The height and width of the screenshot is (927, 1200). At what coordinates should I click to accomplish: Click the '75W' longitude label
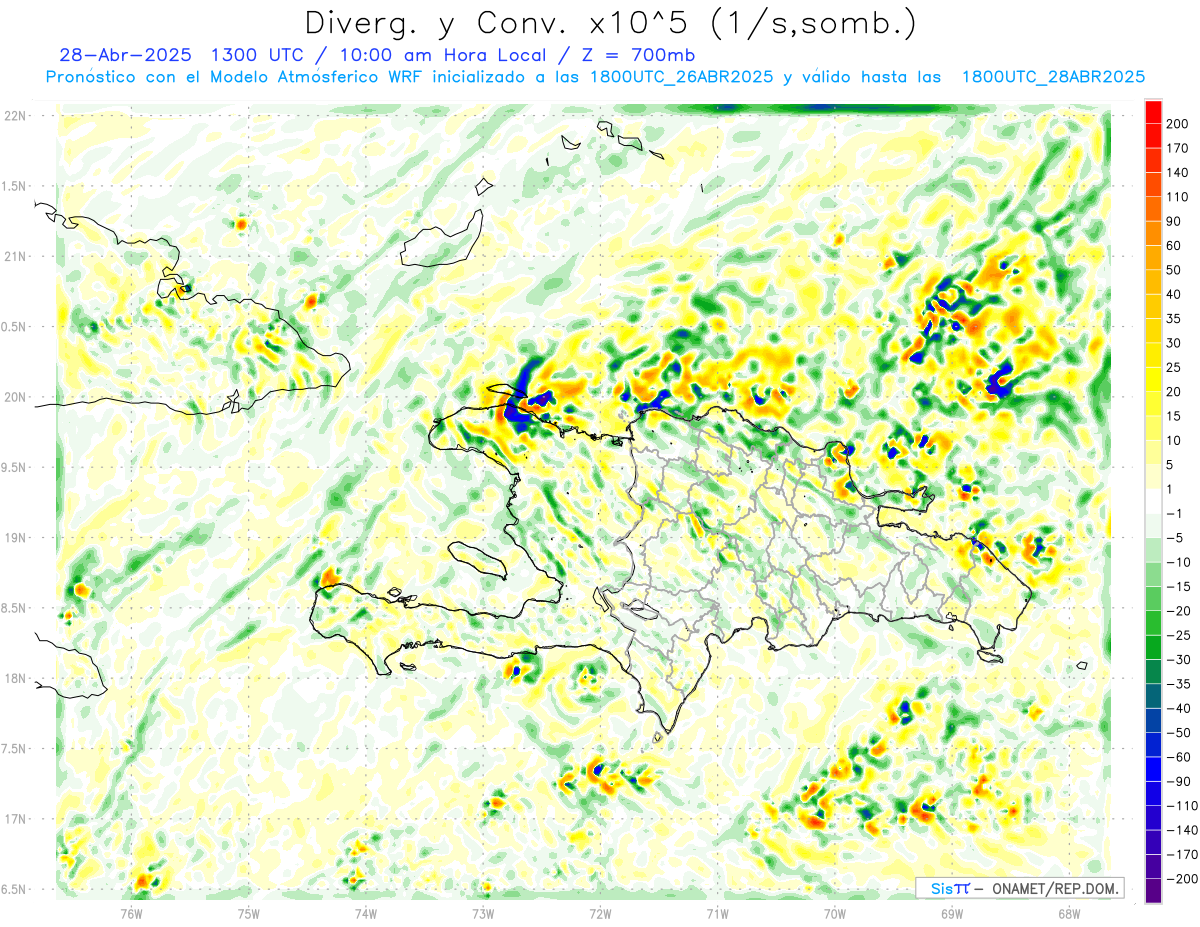249,913
